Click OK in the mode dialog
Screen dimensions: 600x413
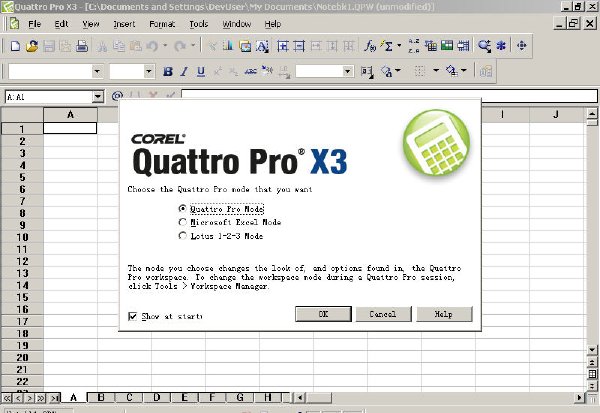[x=323, y=314]
